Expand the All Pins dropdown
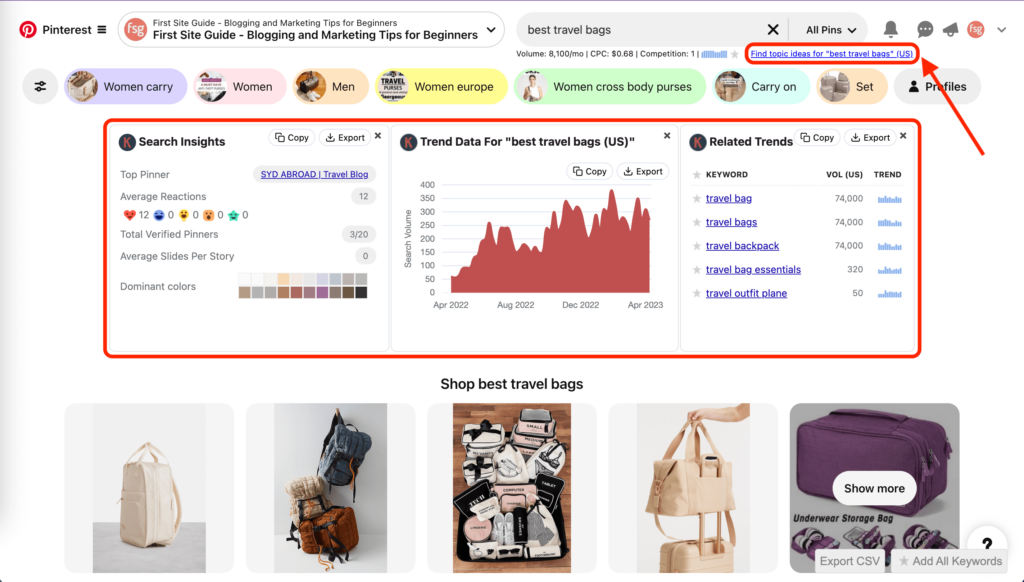Viewport: 1024px width, 582px height. (829, 30)
